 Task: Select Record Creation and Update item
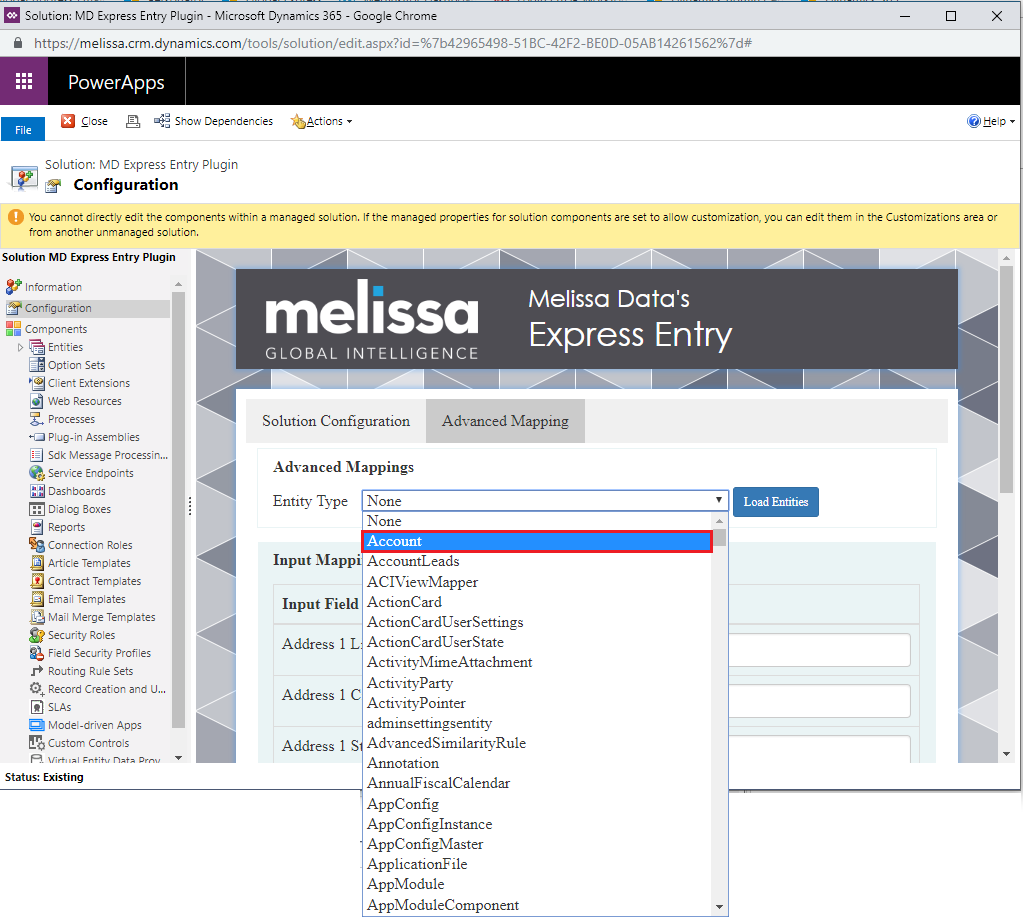click(x=106, y=689)
